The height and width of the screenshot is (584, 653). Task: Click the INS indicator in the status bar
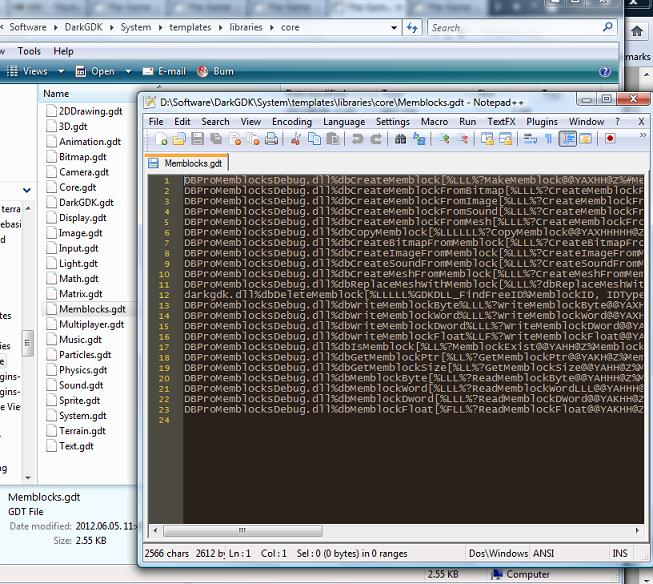(620, 553)
